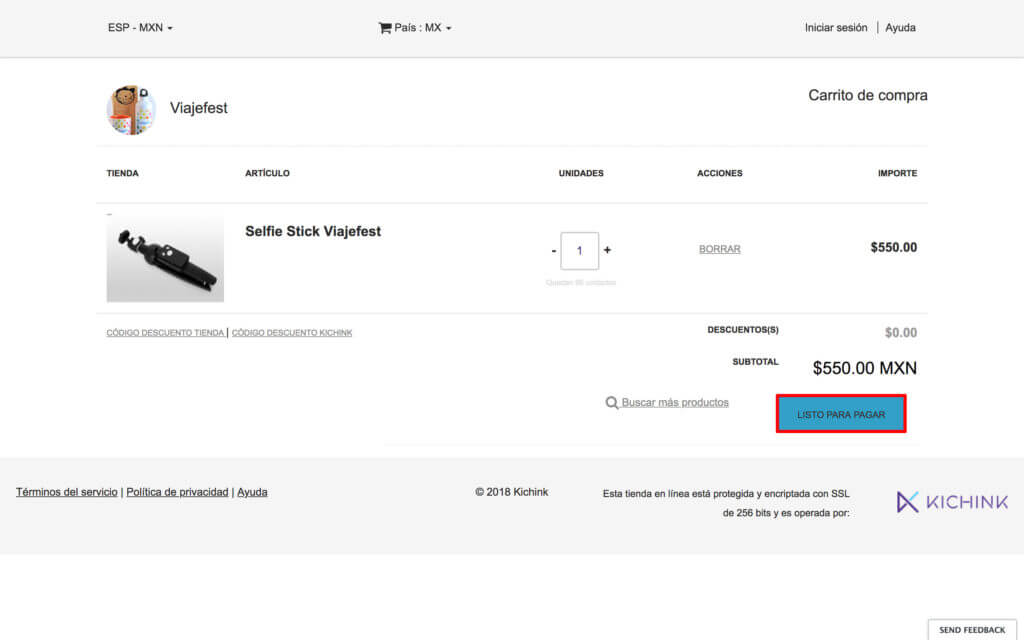Remove the item with BORRAR

click(x=720, y=249)
